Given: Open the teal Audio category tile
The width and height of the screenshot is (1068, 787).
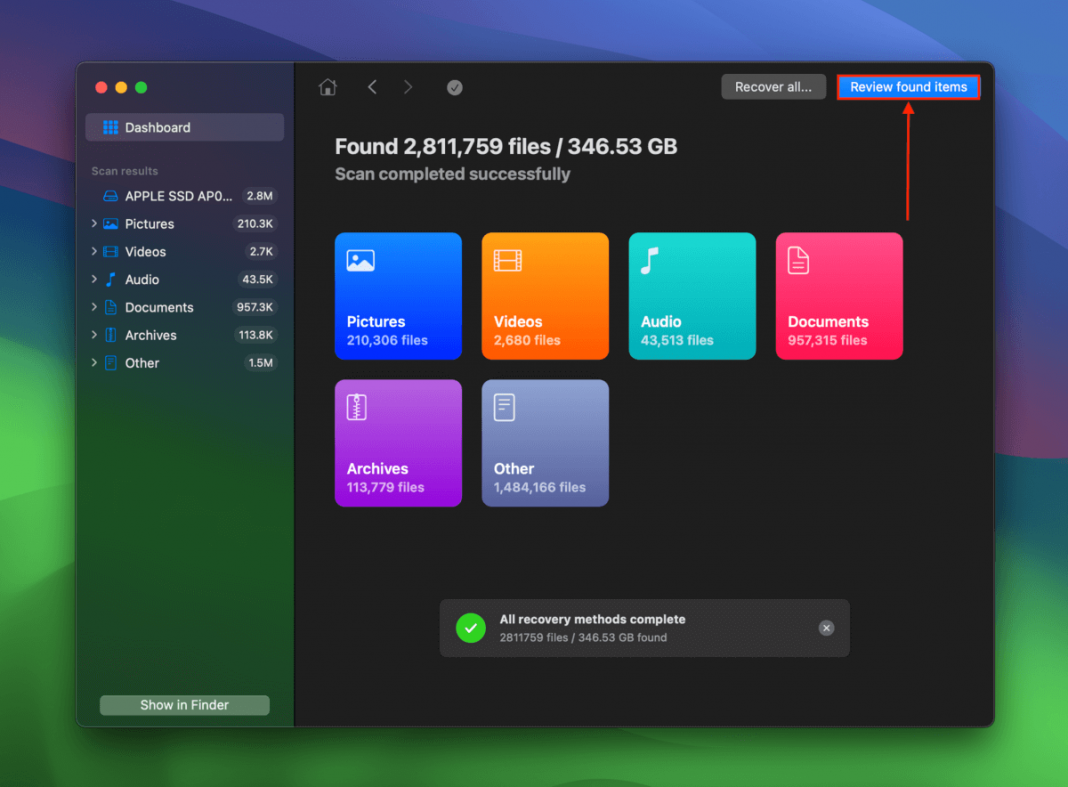Looking at the screenshot, I should (x=692, y=296).
